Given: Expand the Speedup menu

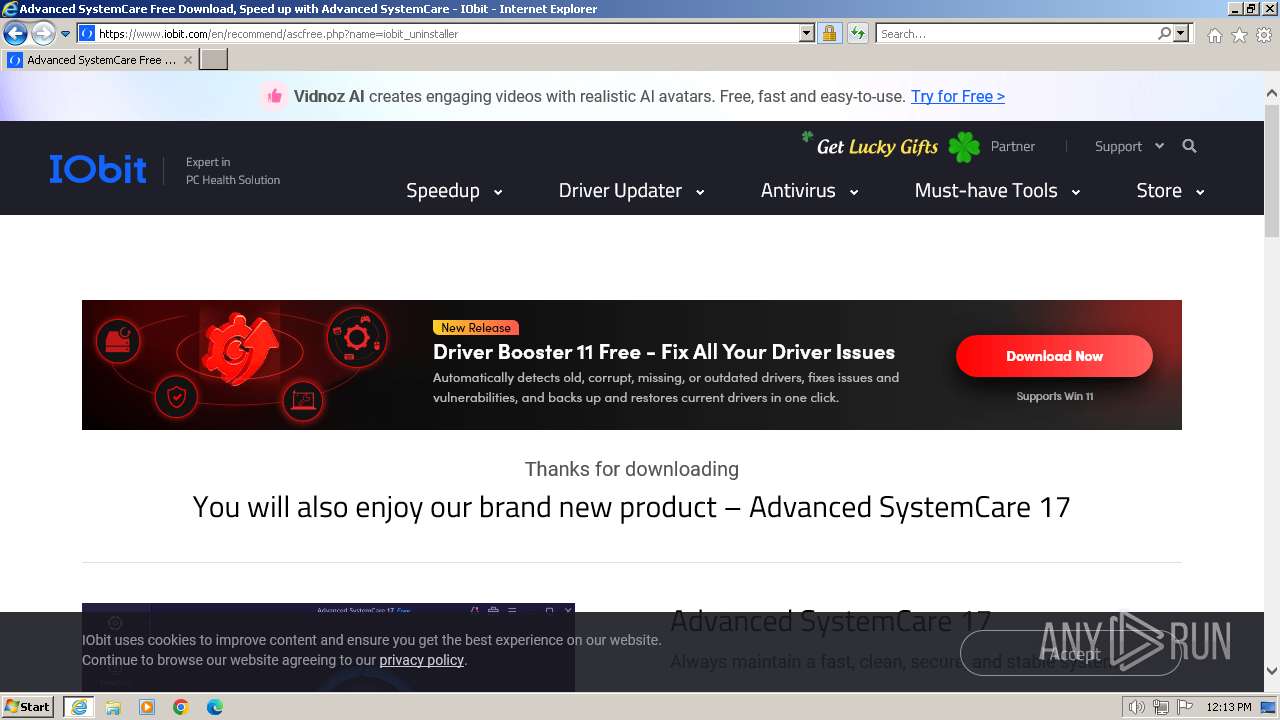Looking at the screenshot, I should coord(454,190).
